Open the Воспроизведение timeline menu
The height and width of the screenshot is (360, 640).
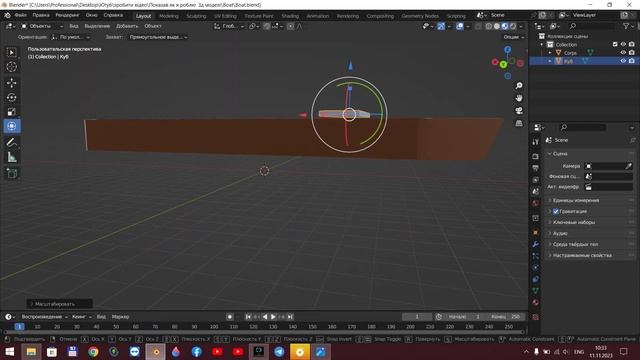(44, 317)
